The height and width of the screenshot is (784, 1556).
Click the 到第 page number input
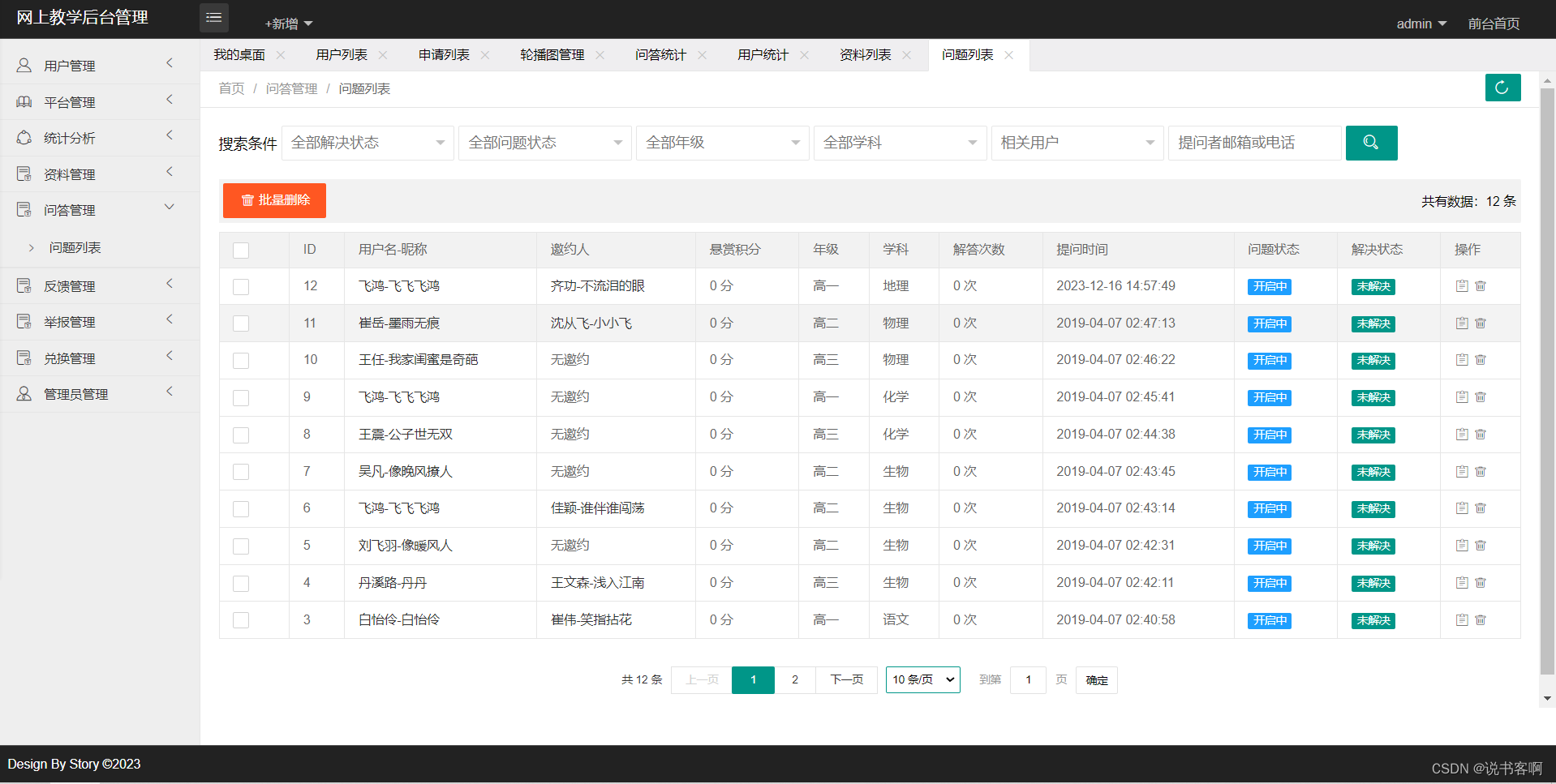1028,680
